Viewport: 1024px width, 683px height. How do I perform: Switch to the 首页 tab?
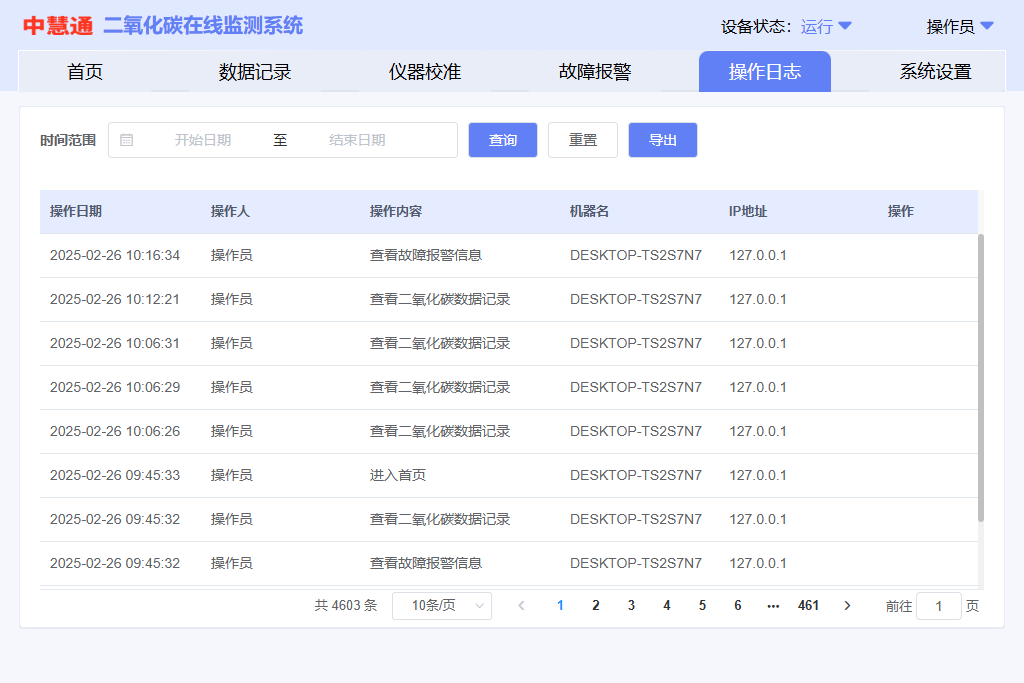(85, 72)
